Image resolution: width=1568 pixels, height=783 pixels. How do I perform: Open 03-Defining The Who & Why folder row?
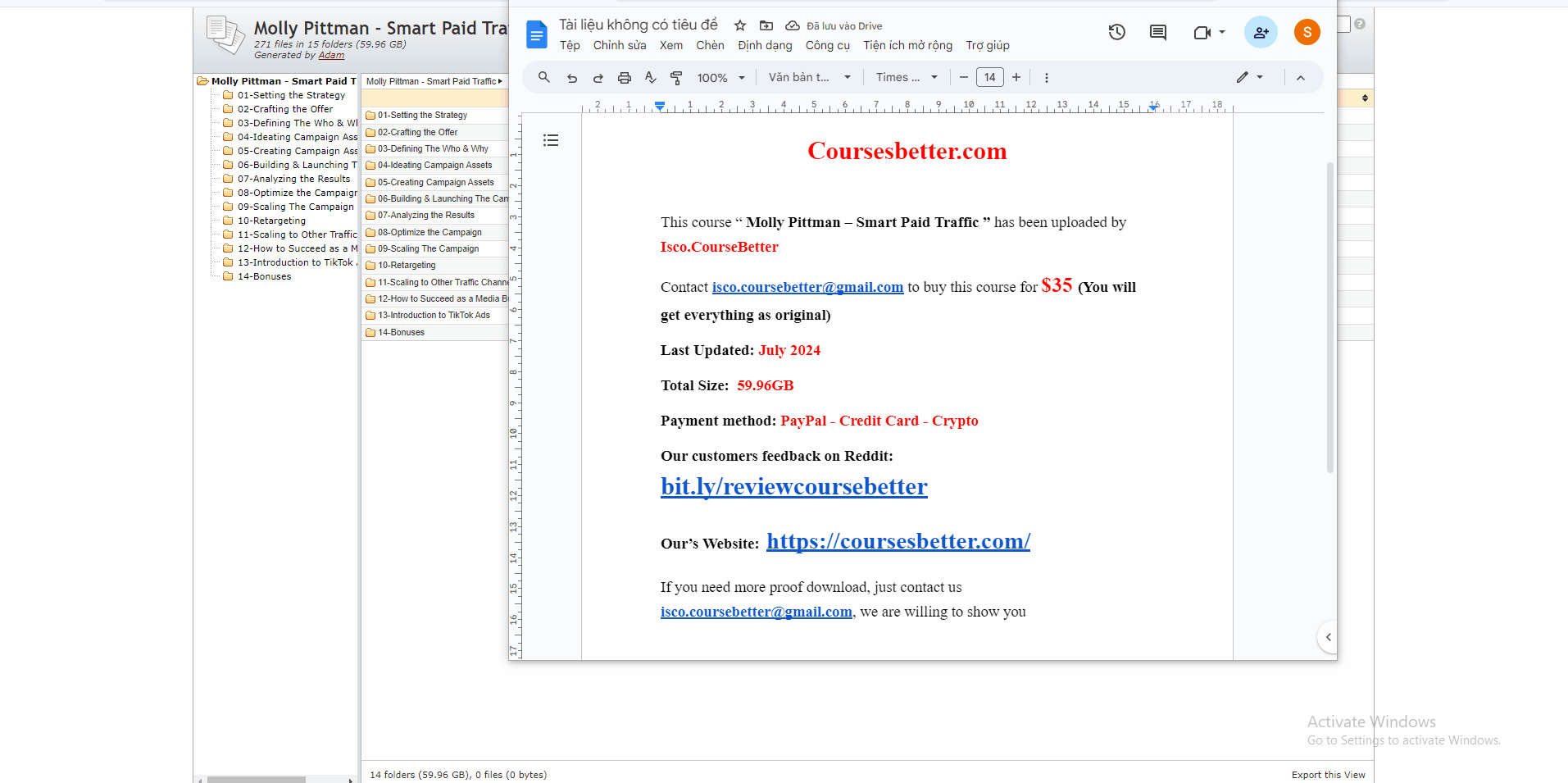435,148
